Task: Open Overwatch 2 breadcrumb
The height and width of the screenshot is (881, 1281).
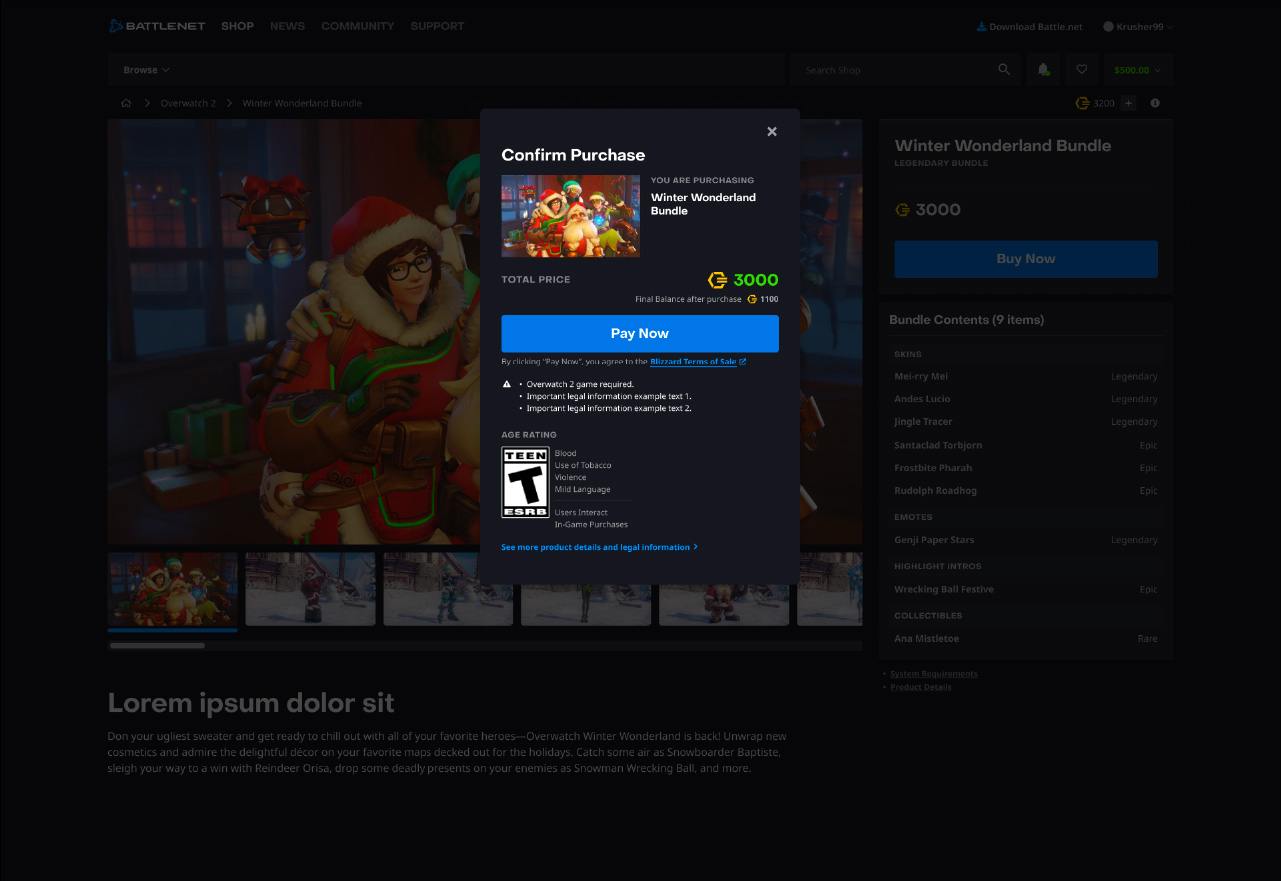Action: 188,103
